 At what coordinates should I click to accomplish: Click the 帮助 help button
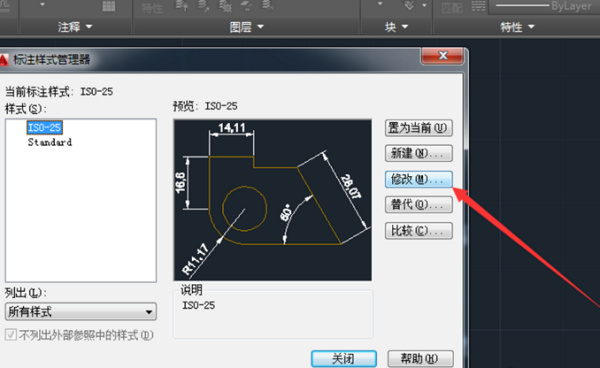[421, 359]
